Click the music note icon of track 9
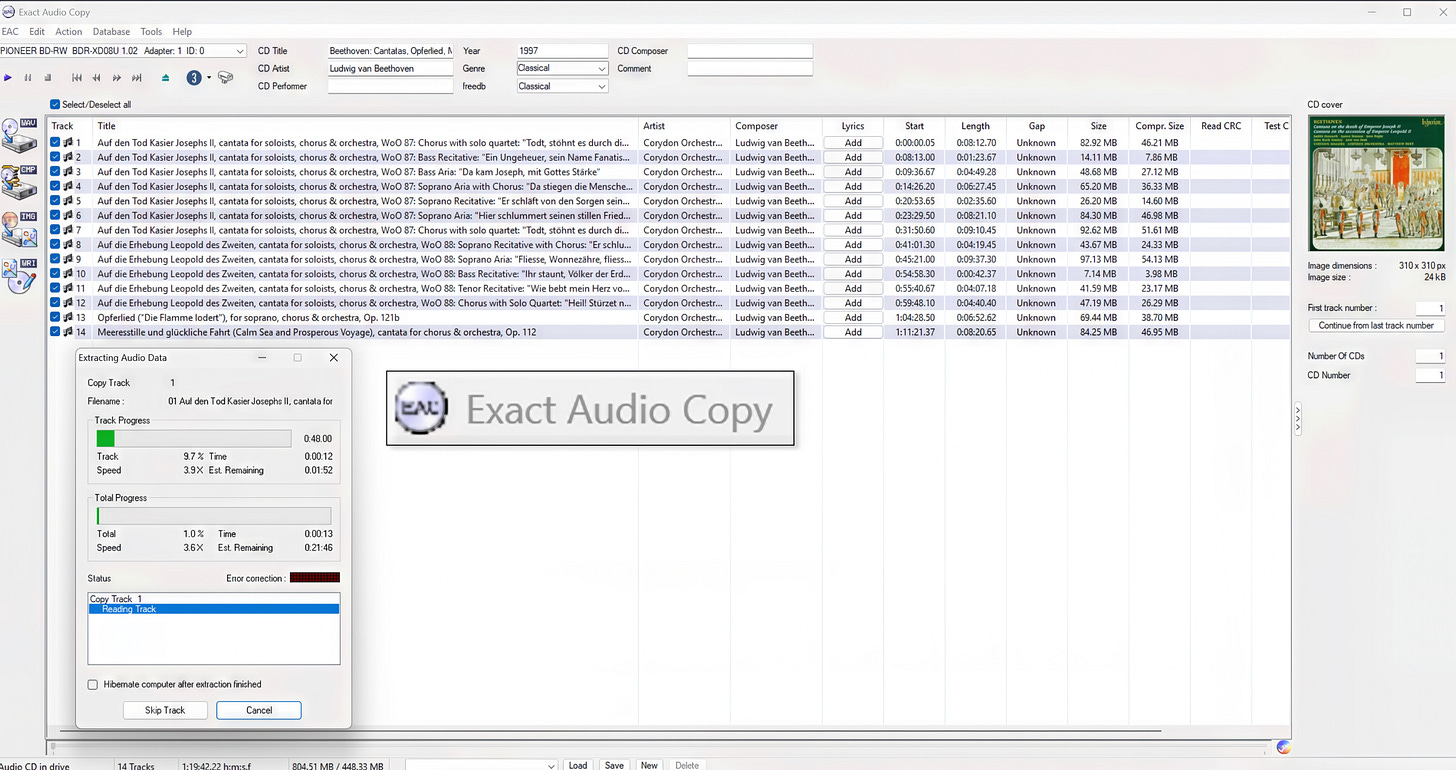Viewport: 1456px width, 770px height. 68,259
